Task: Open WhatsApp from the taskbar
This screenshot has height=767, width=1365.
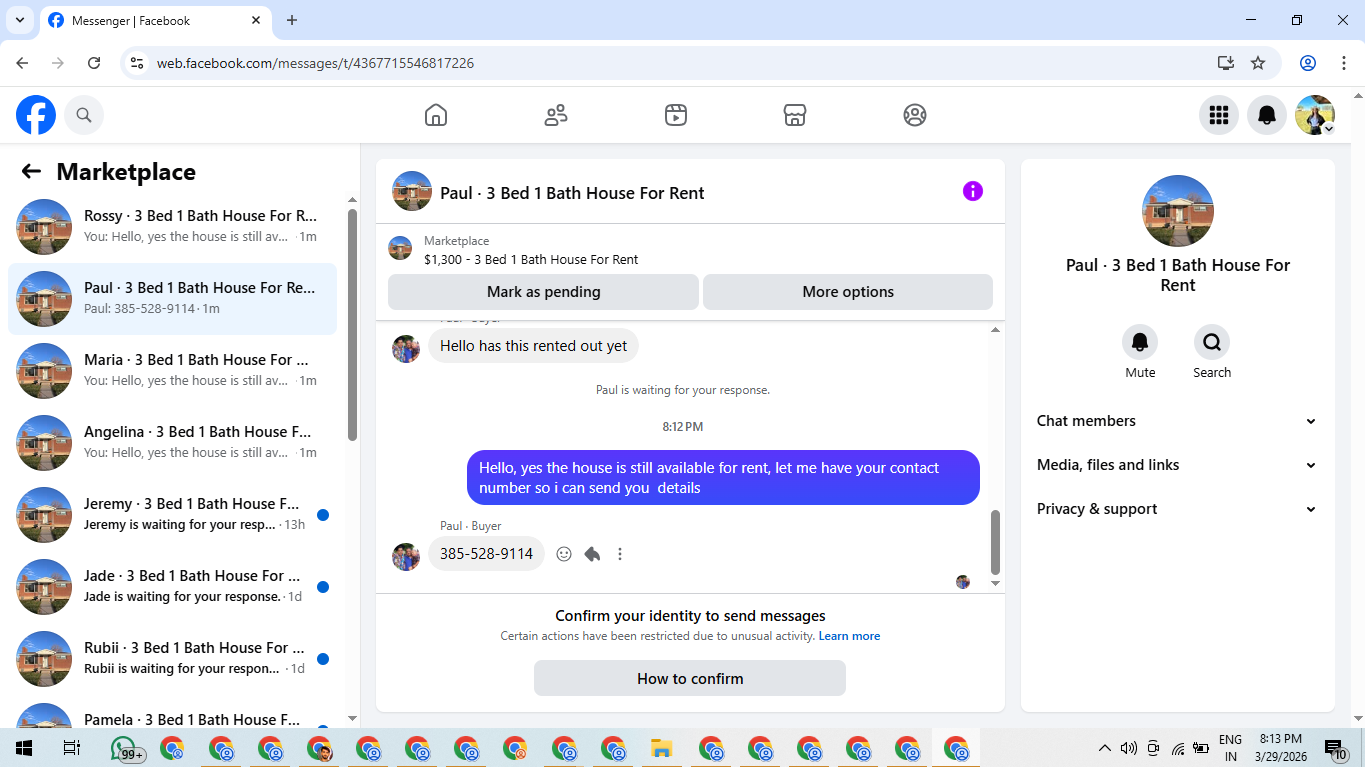Action: click(124, 748)
